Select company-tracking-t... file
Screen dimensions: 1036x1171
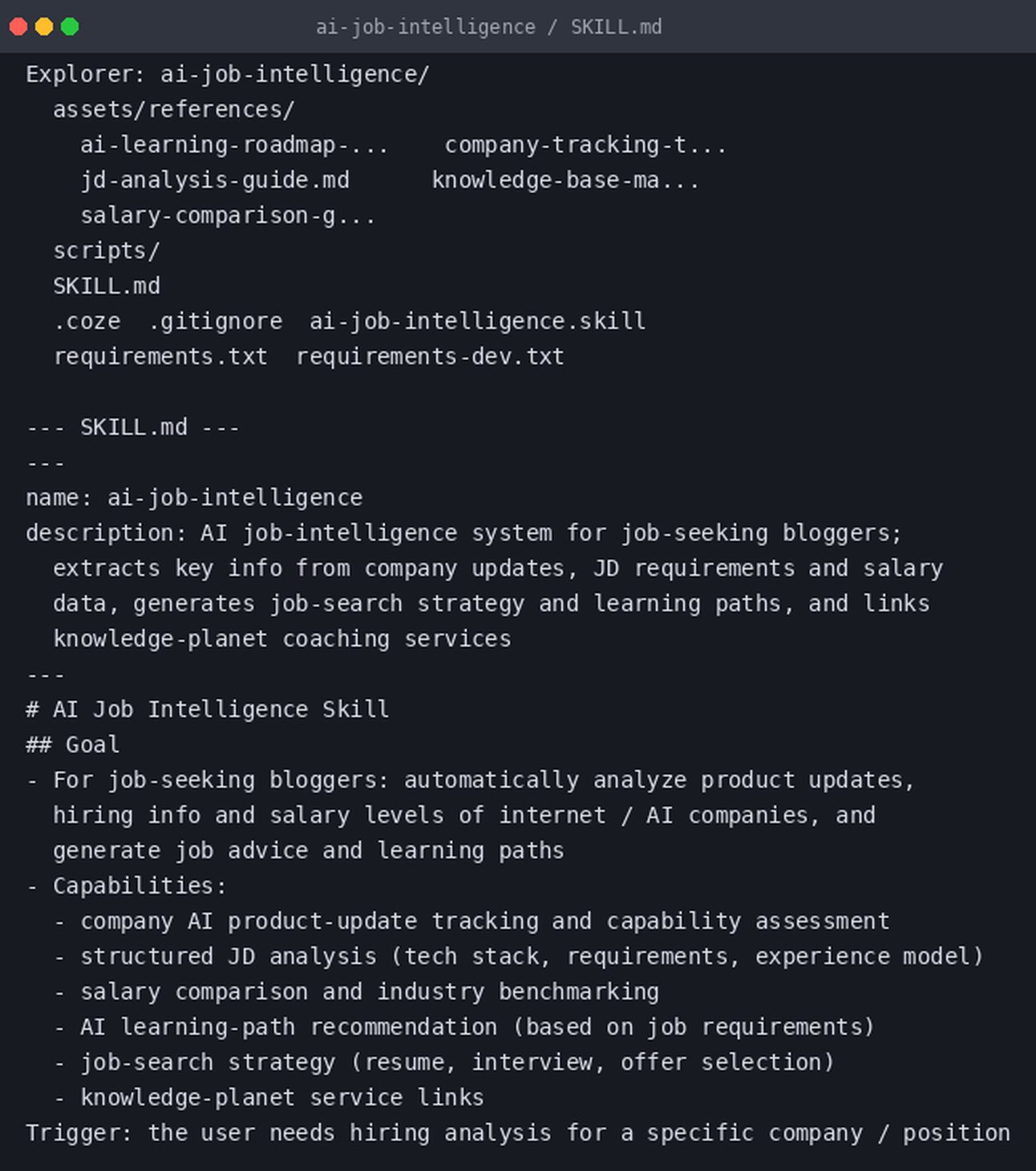pyautogui.click(x=585, y=144)
